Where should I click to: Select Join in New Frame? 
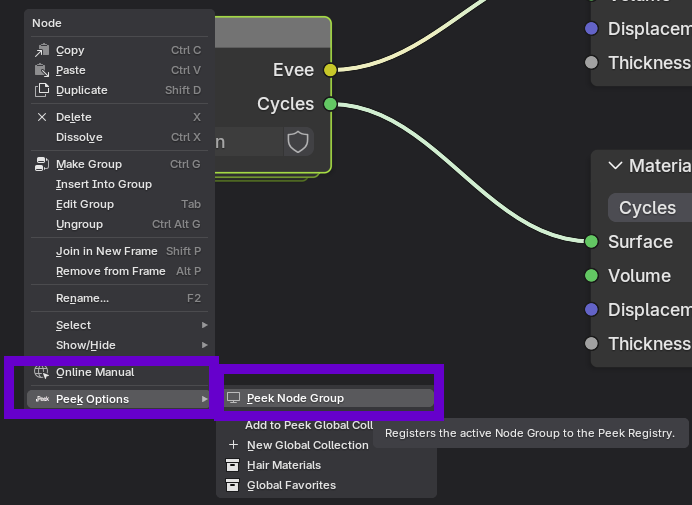[x=118, y=251]
